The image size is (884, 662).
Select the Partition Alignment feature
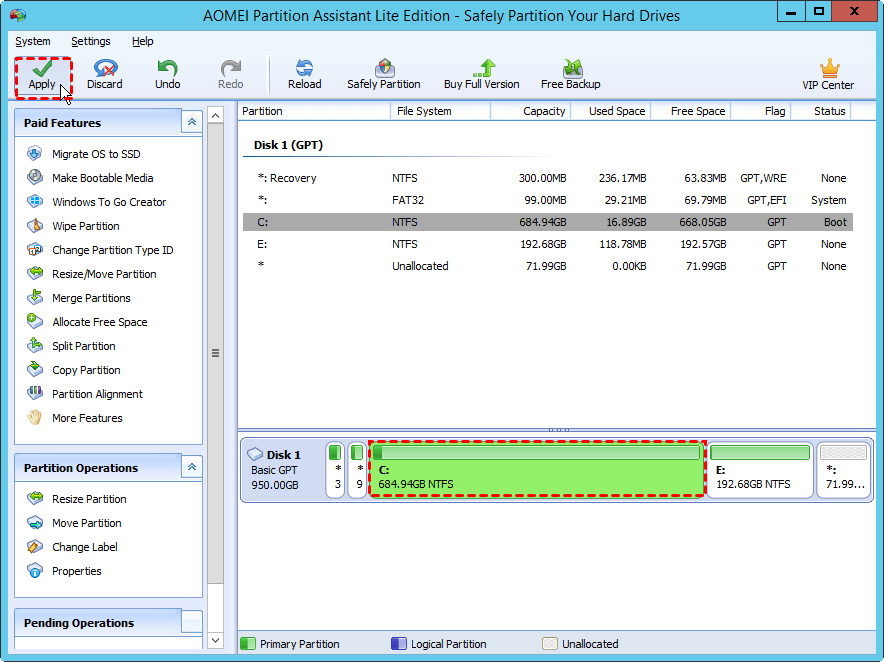[x=85, y=394]
